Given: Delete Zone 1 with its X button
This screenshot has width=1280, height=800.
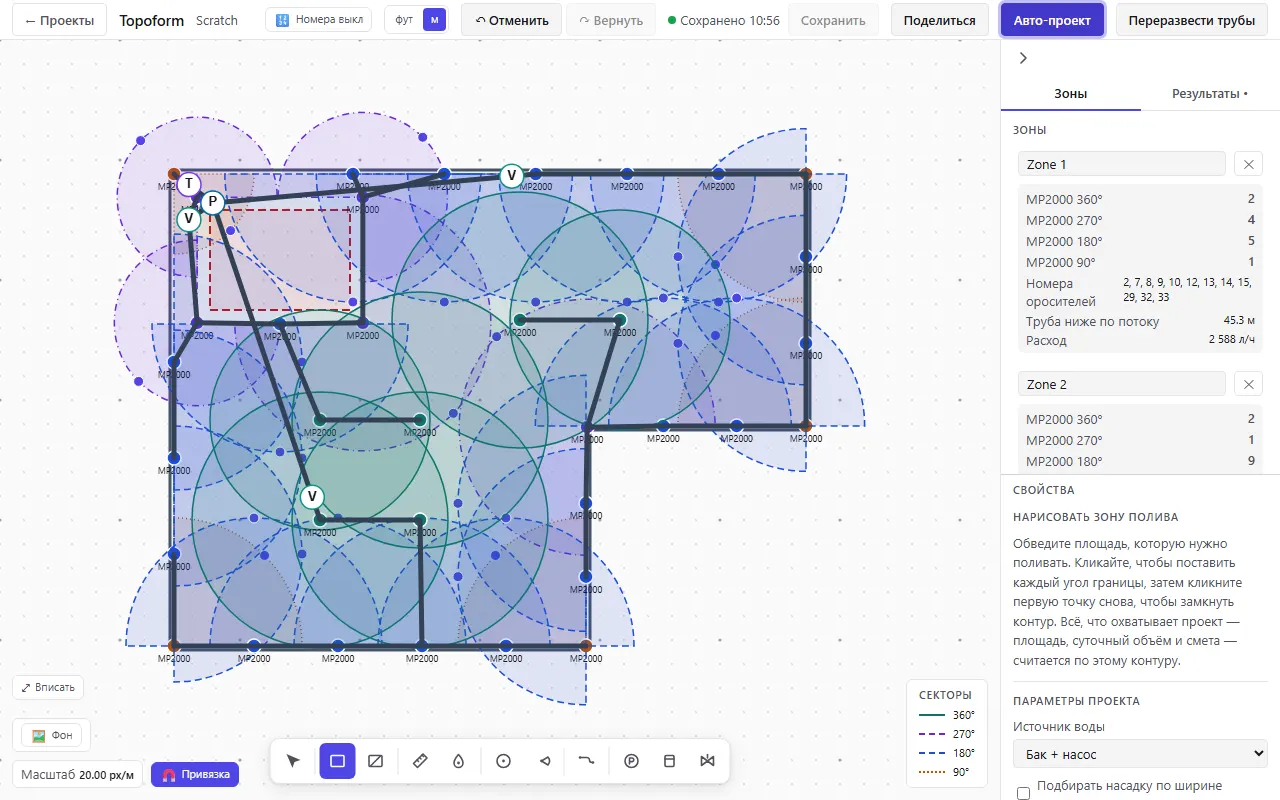Looking at the screenshot, I should click(x=1248, y=164).
